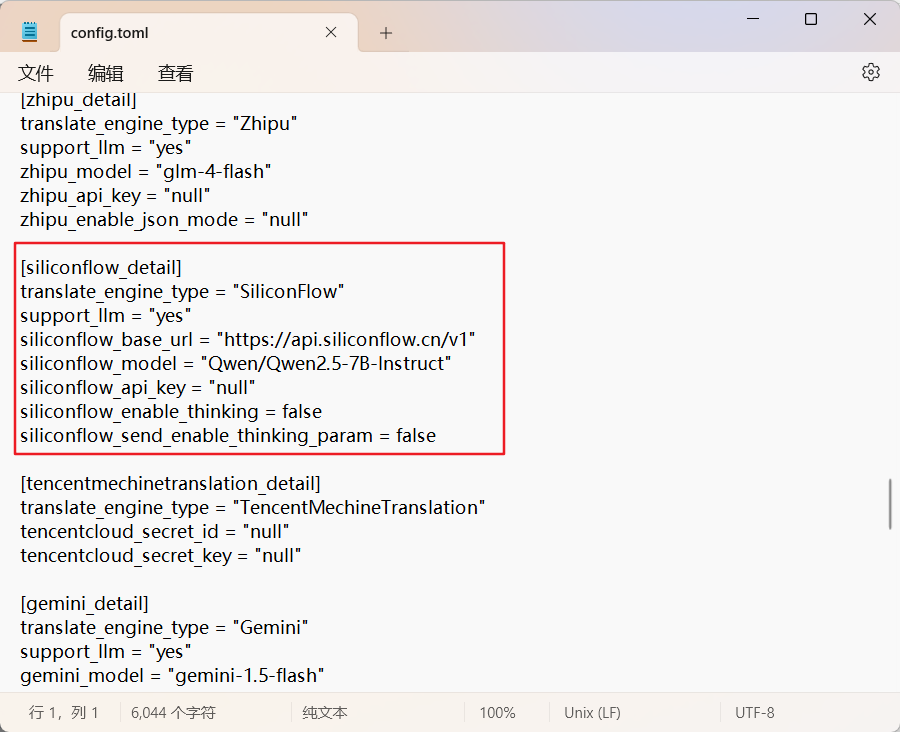Open the 查看 menu
Screen dimensions: 900x732
click(x=176, y=73)
